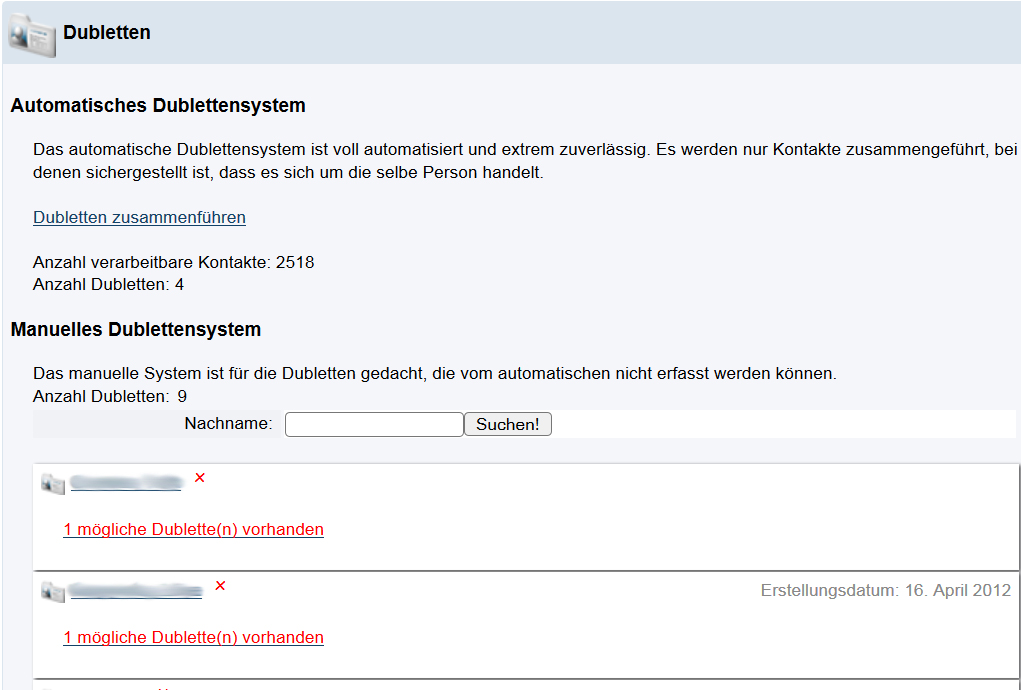Click the 'Manuelles Dublettensystem' heading

[x=136, y=329]
